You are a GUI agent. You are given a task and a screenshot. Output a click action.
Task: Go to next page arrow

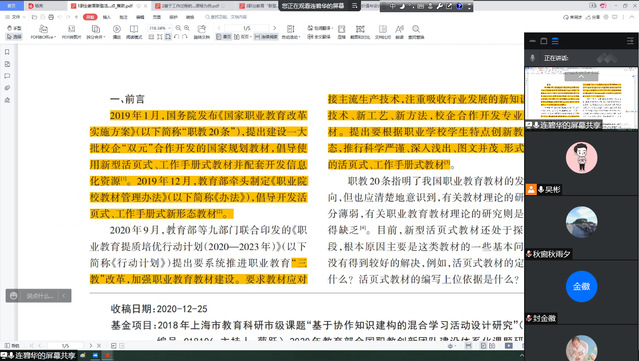tap(274, 28)
